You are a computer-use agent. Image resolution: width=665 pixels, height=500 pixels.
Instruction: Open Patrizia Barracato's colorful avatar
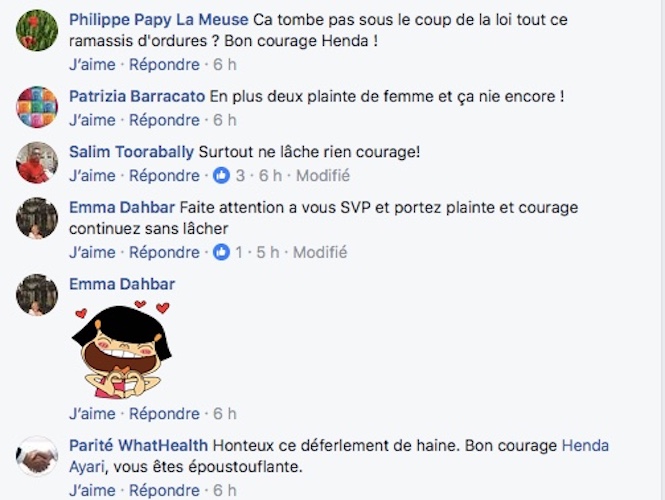click(x=37, y=107)
